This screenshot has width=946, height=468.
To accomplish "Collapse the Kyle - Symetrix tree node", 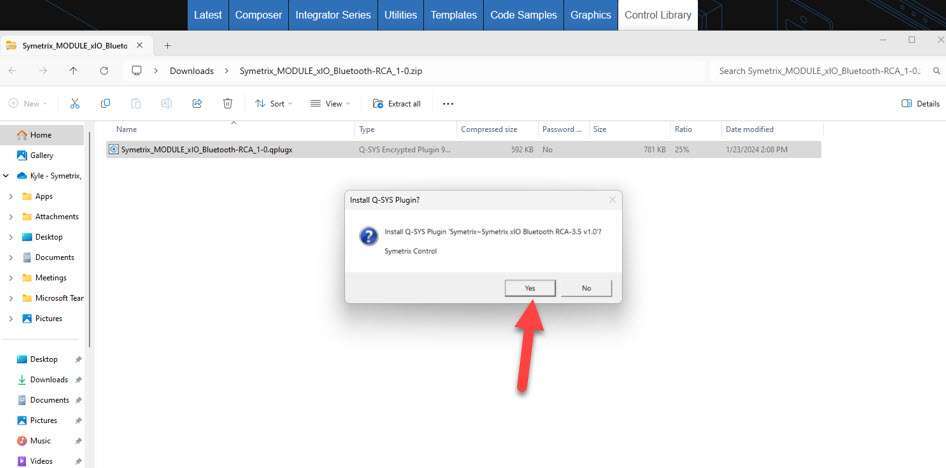I will [x=6, y=176].
